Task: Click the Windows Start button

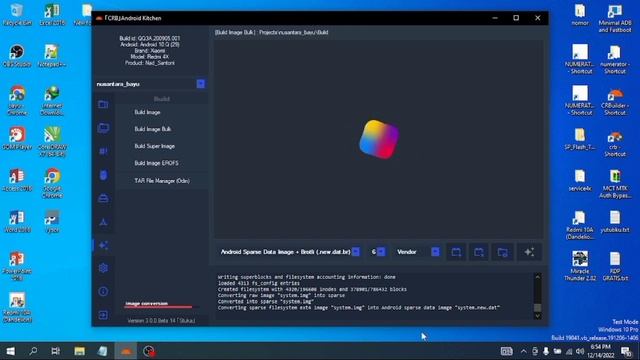Action: click(x=11, y=351)
